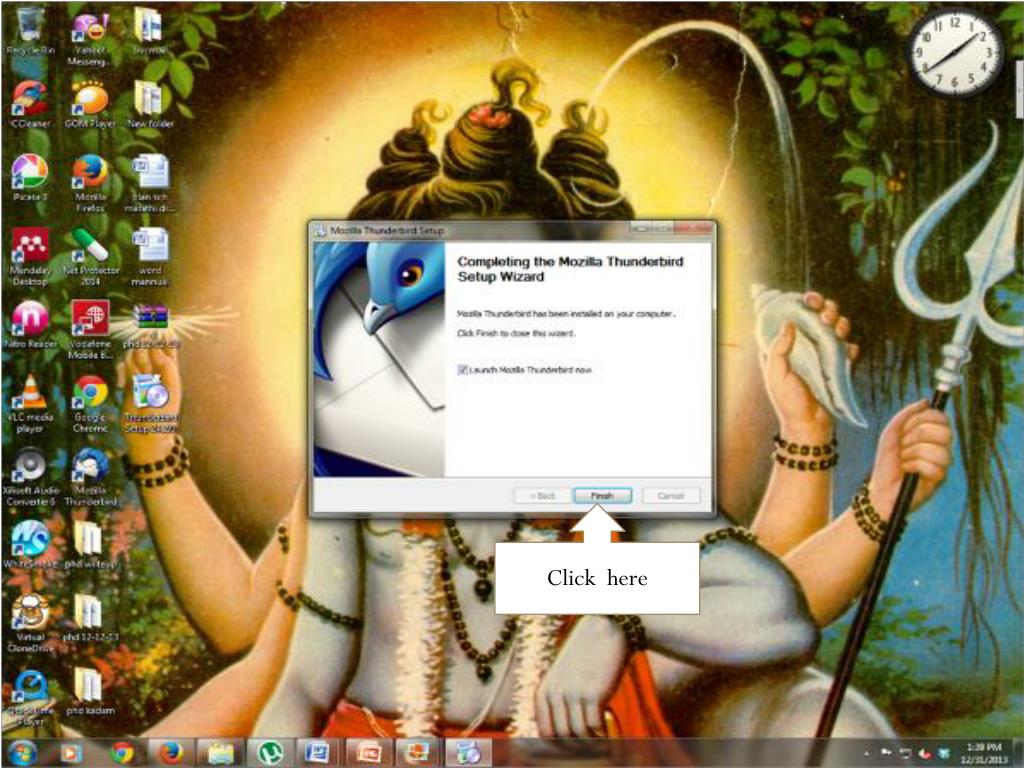Image resolution: width=1024 pixels, height=768 pixels.
Task: Switch to the Thunderbird Setup taskbar button
Action: tap(468, 754)
